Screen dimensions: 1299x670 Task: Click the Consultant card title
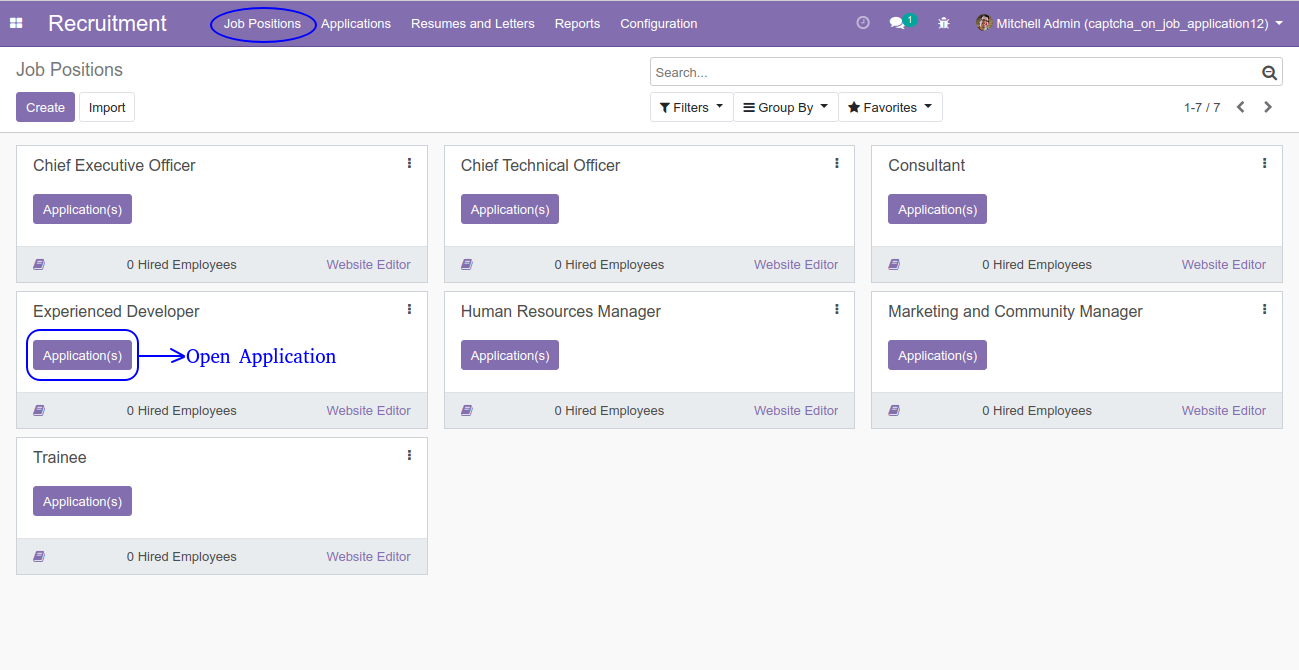pos(926,166)
